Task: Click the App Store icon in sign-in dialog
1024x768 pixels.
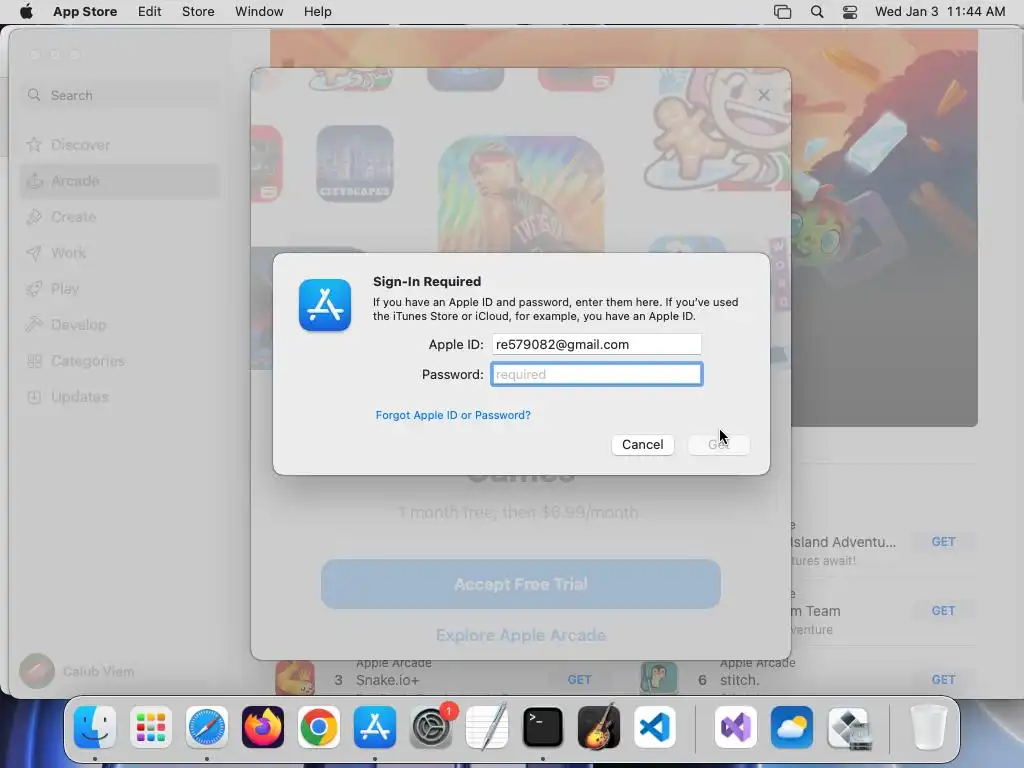Action: coord(325,305)
